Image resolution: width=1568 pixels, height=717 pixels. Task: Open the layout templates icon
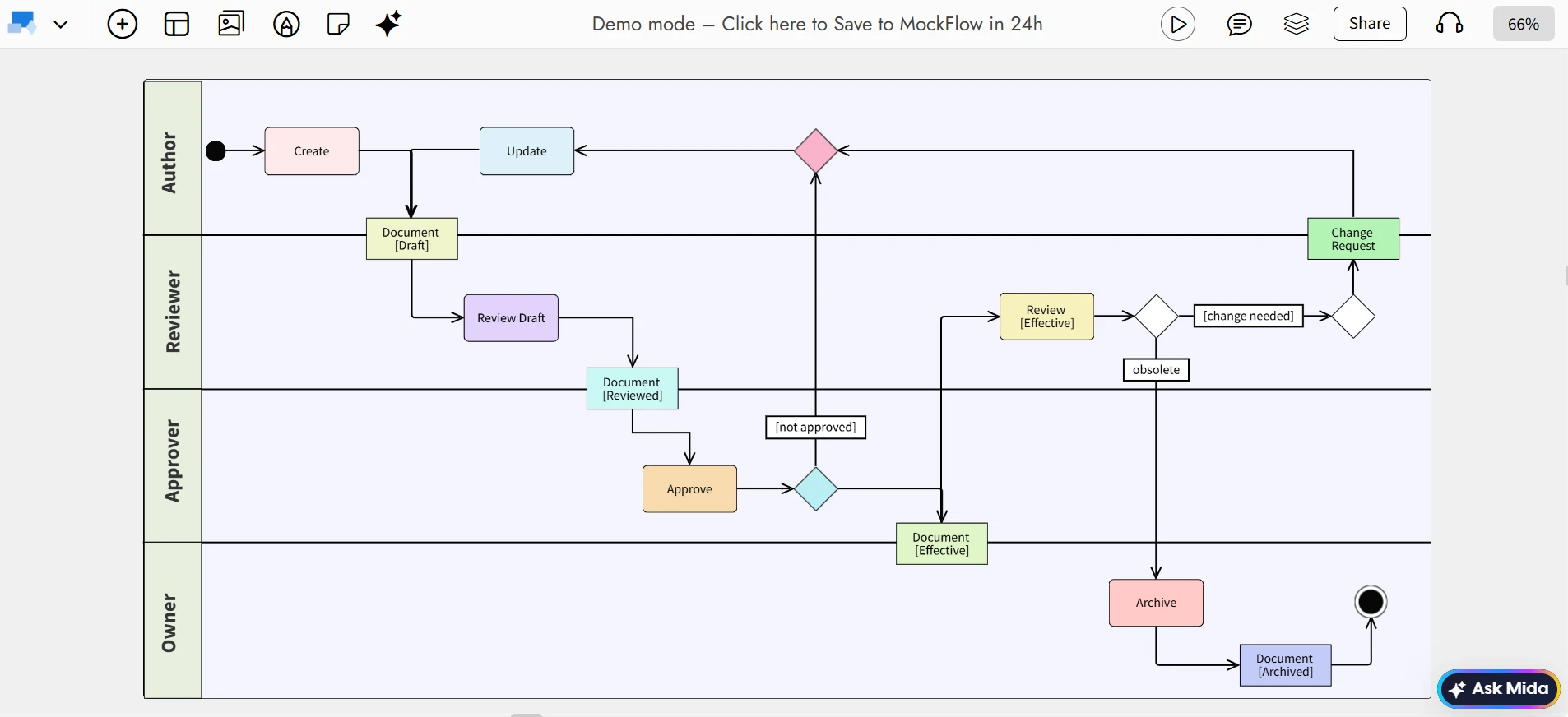[177, 24]
